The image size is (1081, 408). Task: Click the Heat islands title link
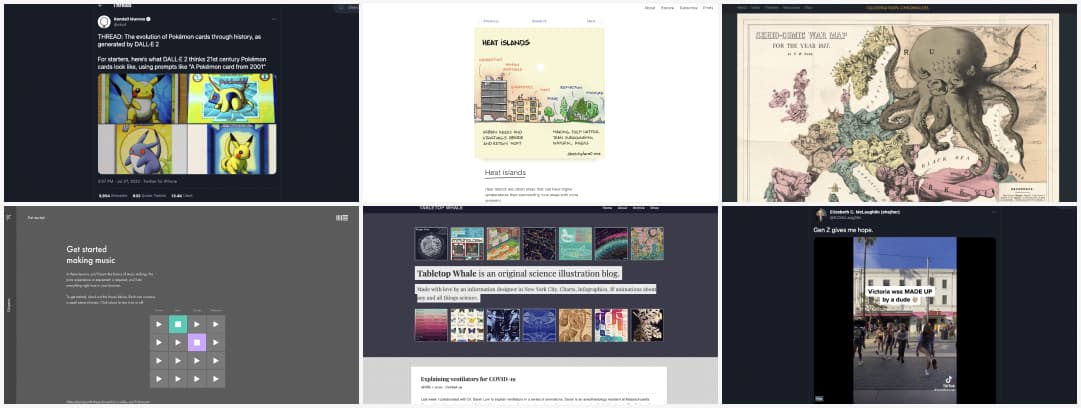(x=505, y=173)
